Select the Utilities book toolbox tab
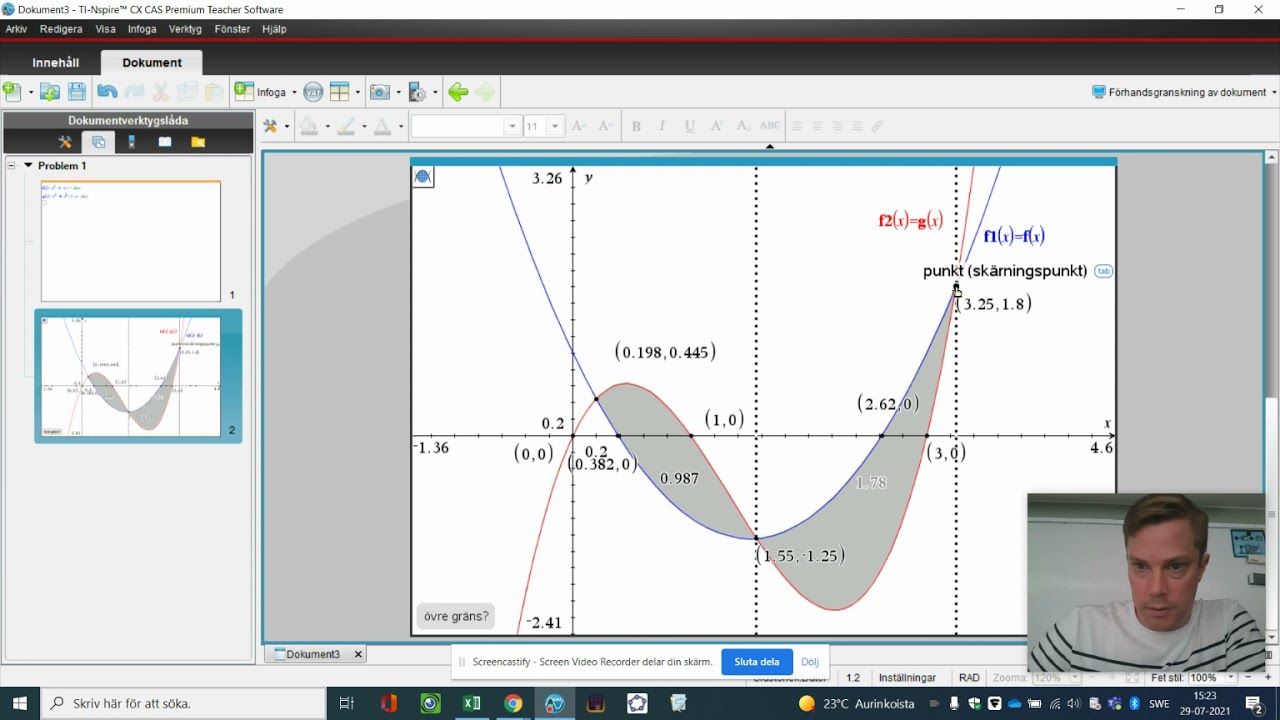The height and width of the screenshot is (720, 1280). click(x=165, y=142)
